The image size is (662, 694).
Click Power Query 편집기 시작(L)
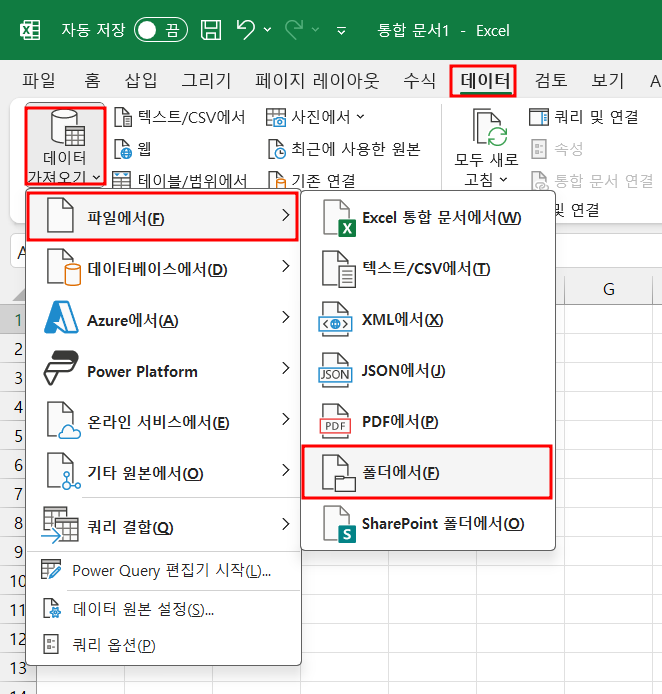[163, 571]
